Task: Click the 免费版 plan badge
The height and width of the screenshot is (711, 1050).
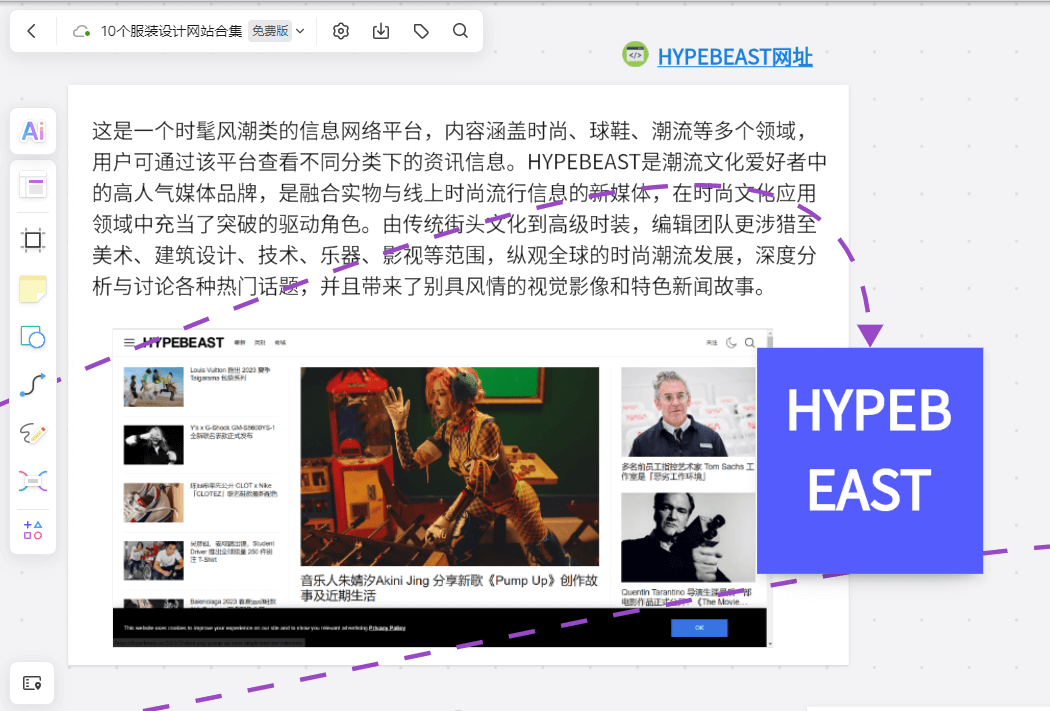Action: point(270,31)
